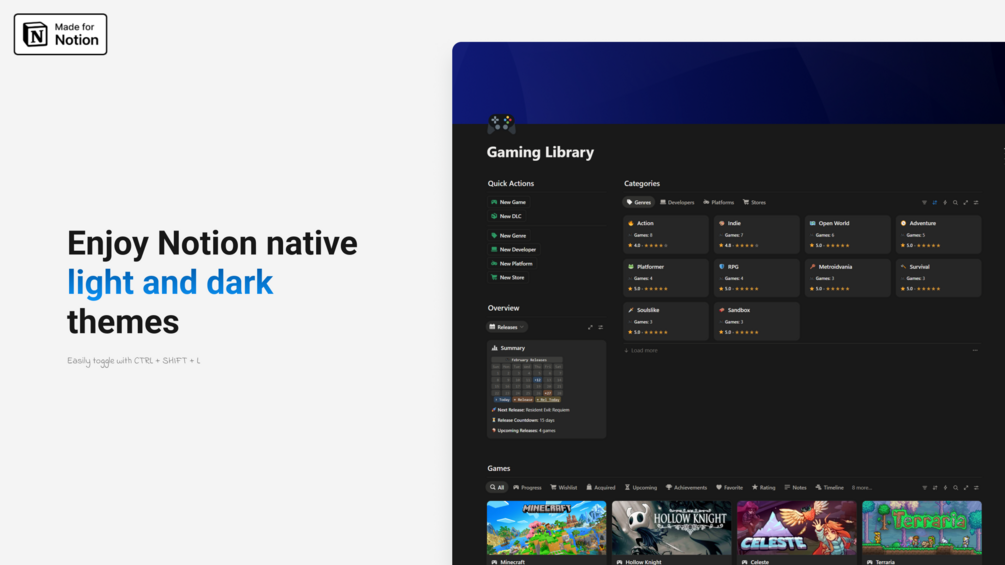Click the Made for Notion badge
Viewport: 1005px width, 565px height.
(60, 35)
